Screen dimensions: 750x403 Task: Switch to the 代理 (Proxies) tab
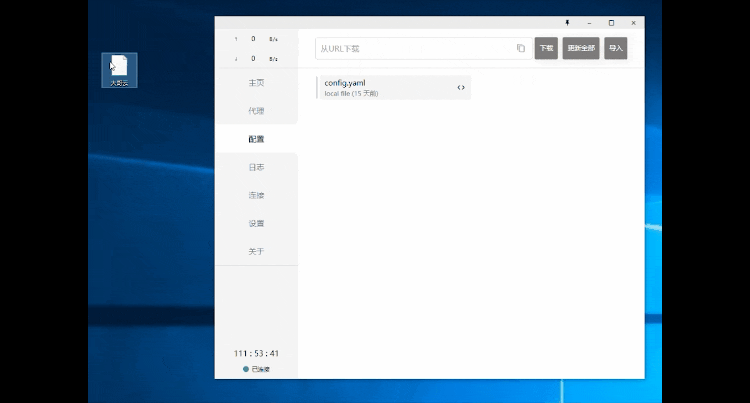(256, 111)
